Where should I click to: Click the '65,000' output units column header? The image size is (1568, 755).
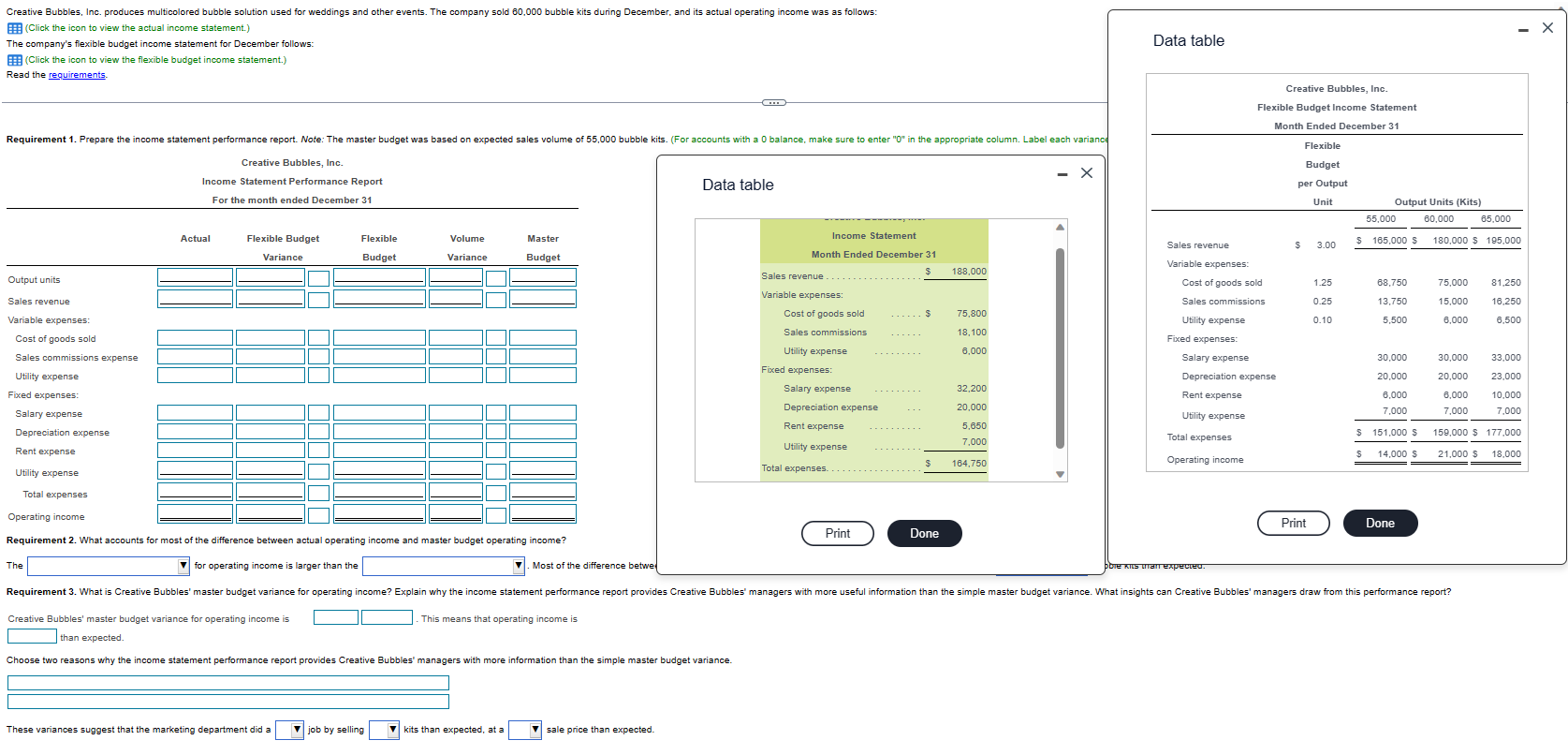click(x=1496, y=219)
